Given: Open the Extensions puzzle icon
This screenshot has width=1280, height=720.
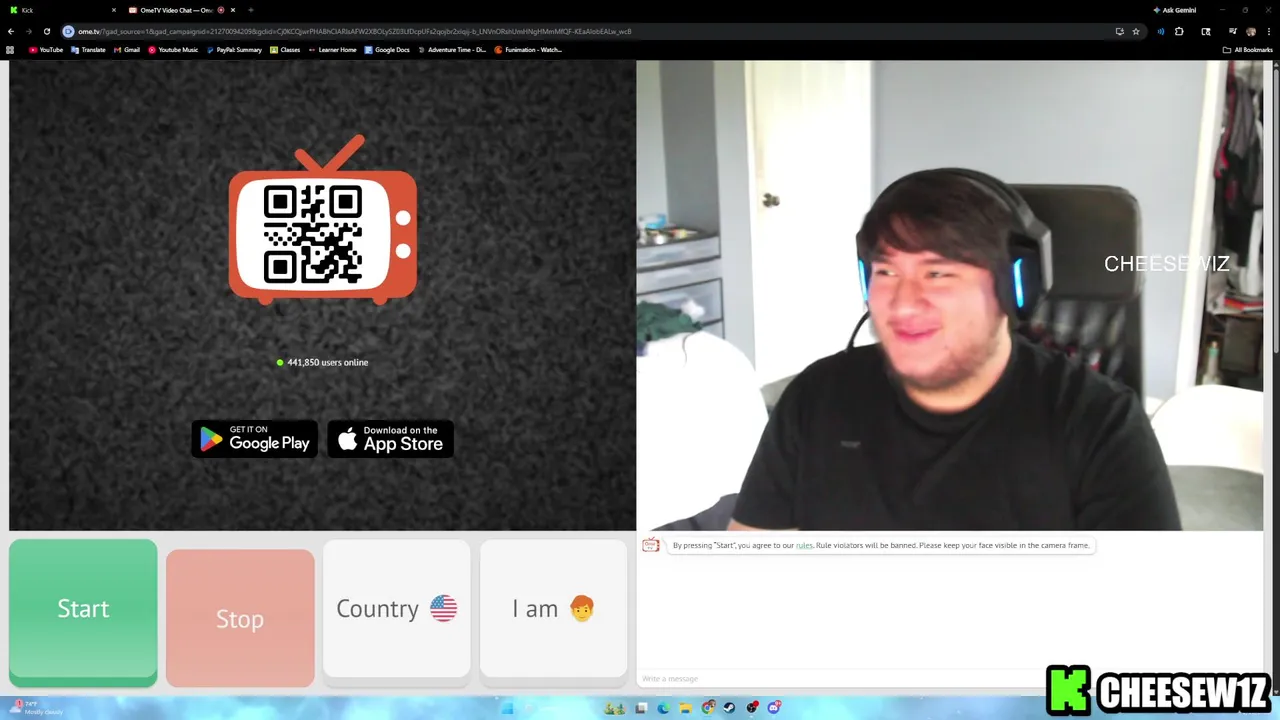Looking at the screenshot, I should pyautogui.click(x=1179, y=31).
